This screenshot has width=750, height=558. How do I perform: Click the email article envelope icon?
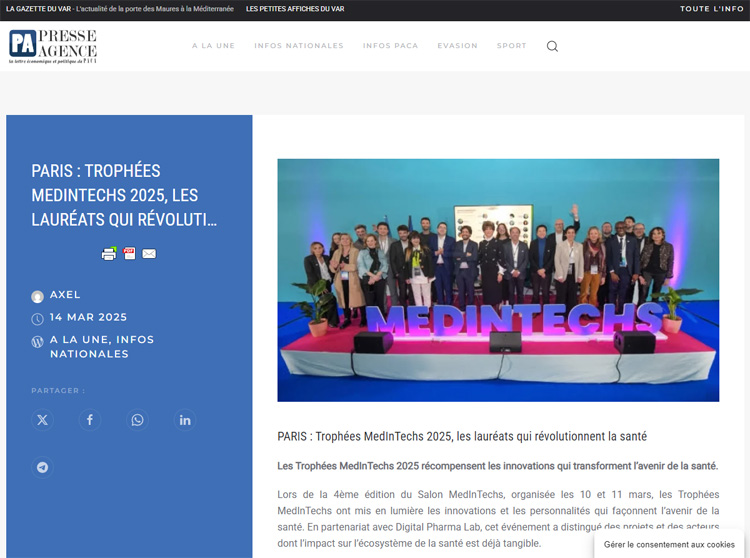point(149,254)
